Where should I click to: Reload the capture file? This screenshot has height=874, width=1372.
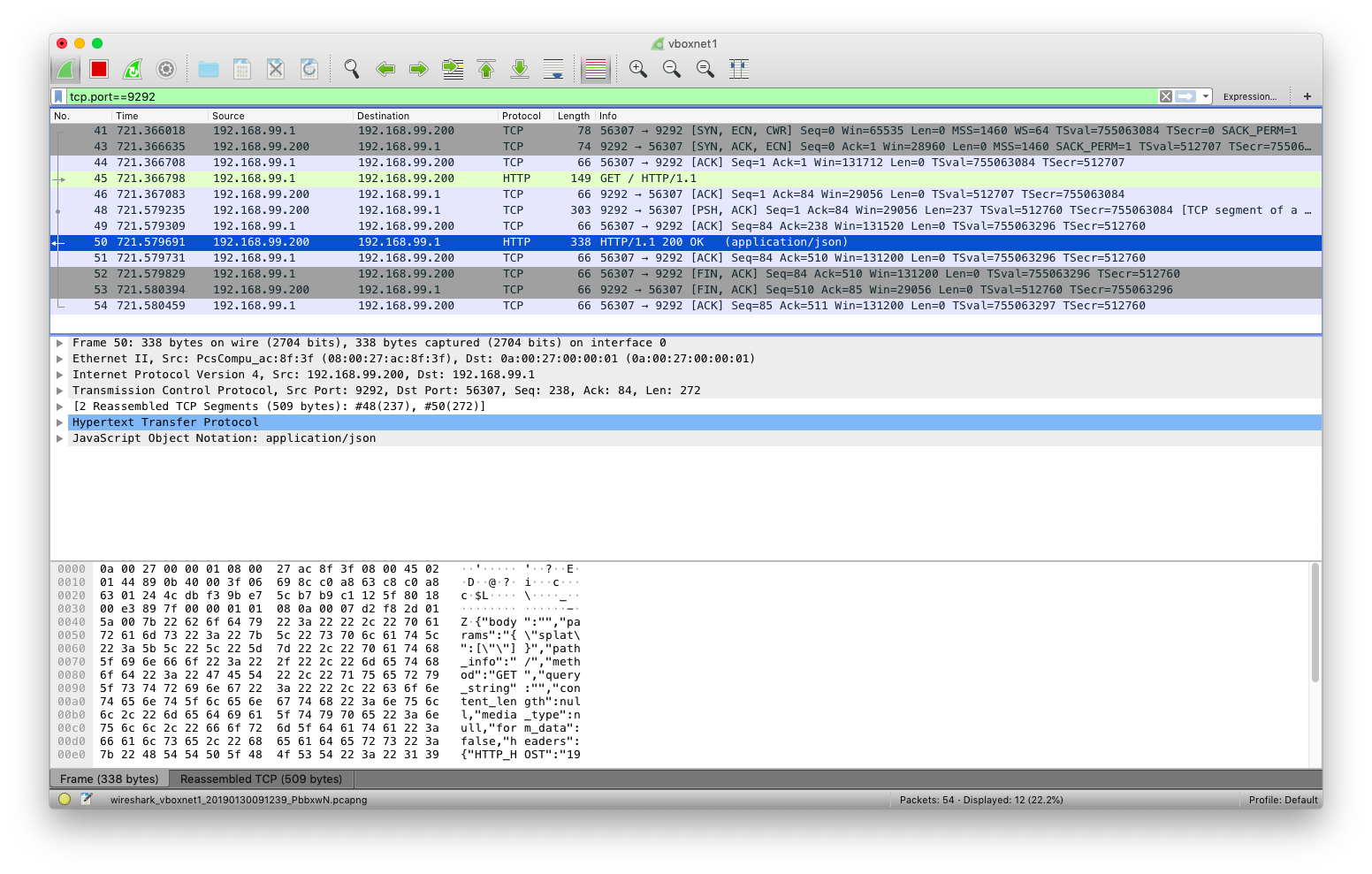(x=309, y=69)
